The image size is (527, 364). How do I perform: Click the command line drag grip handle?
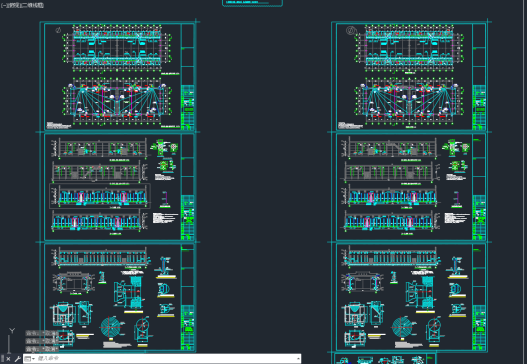[2, 359]
